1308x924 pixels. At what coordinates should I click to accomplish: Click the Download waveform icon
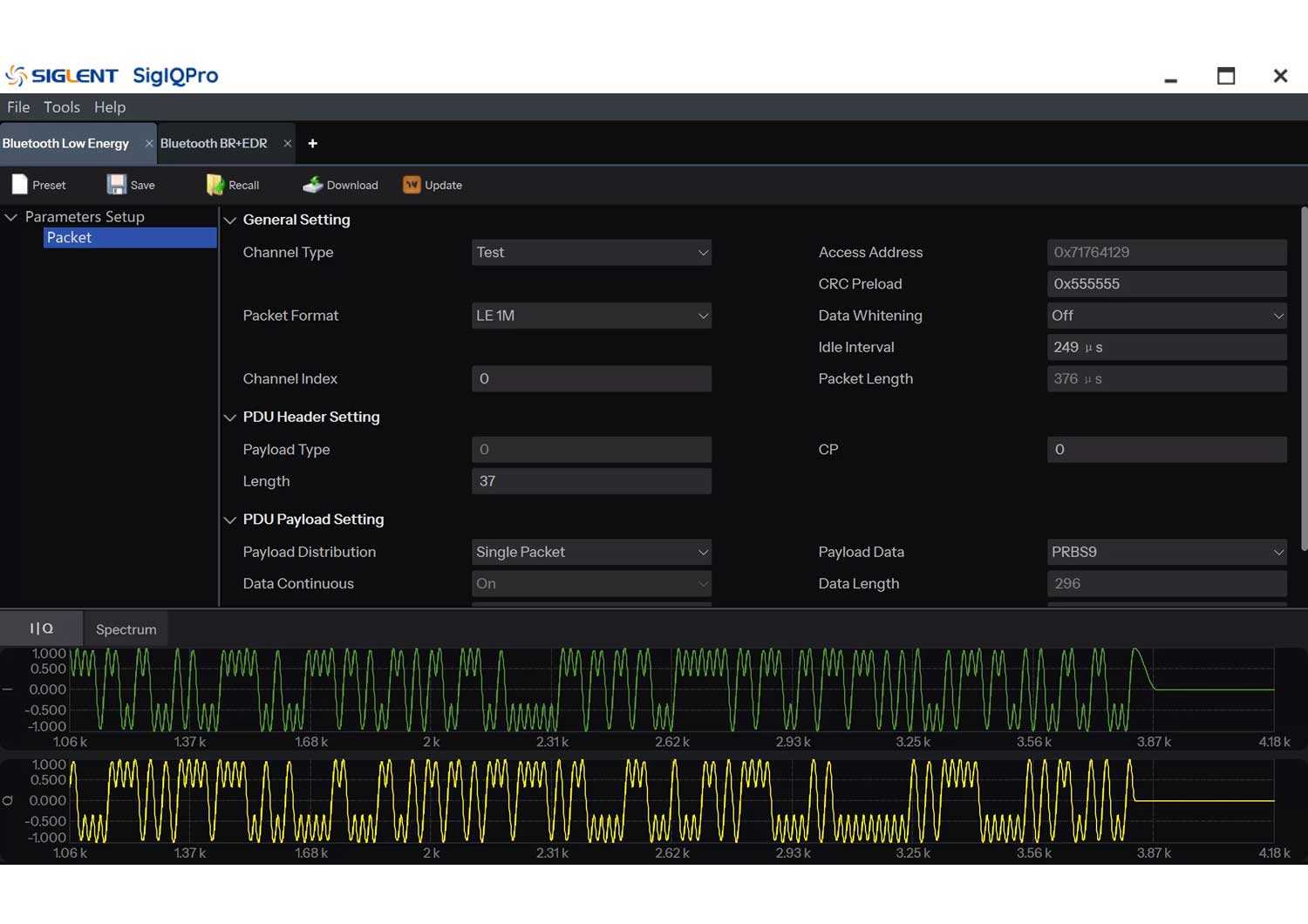pos(313,185)
